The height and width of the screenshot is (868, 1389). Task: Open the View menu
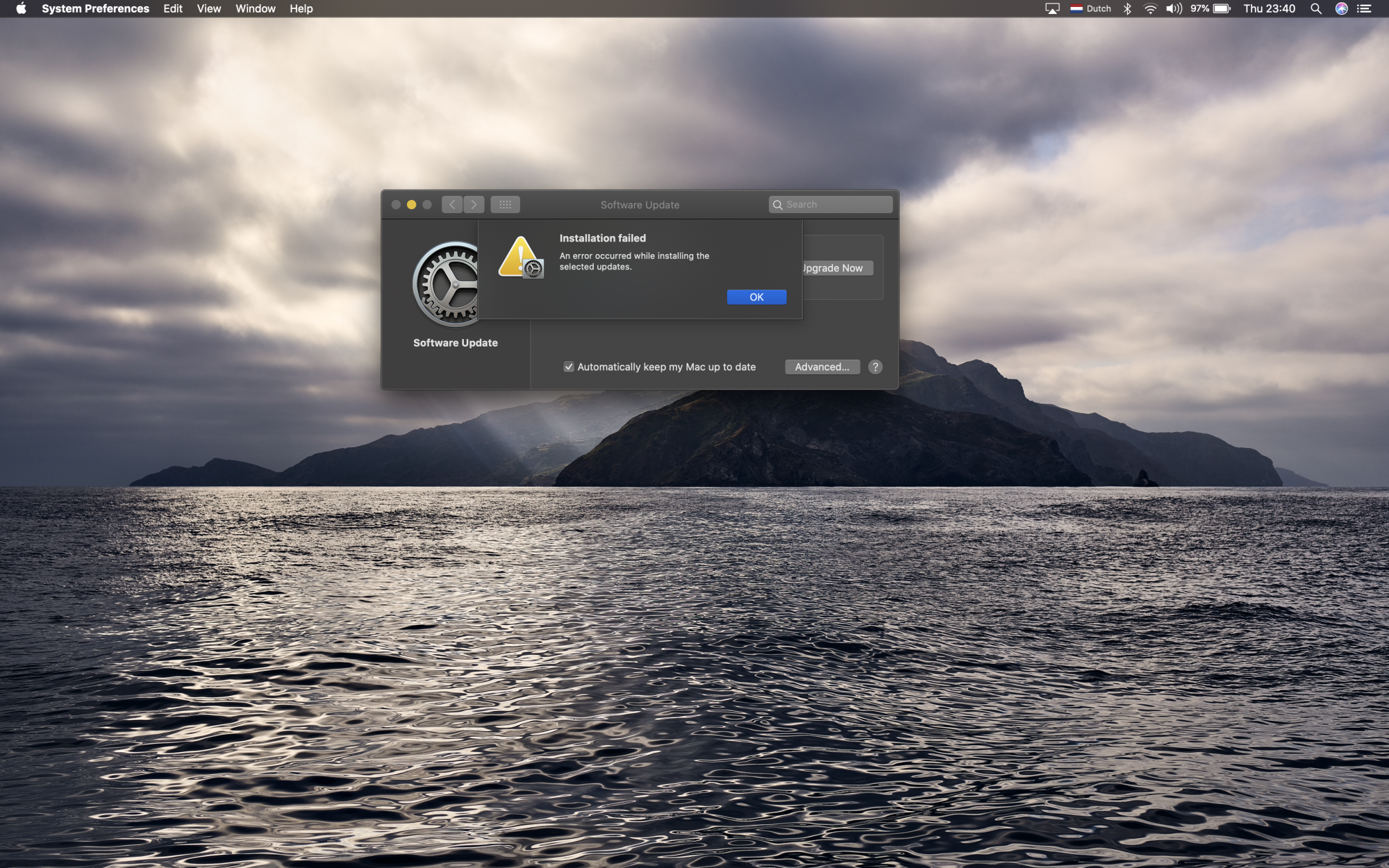coord(208,8)
